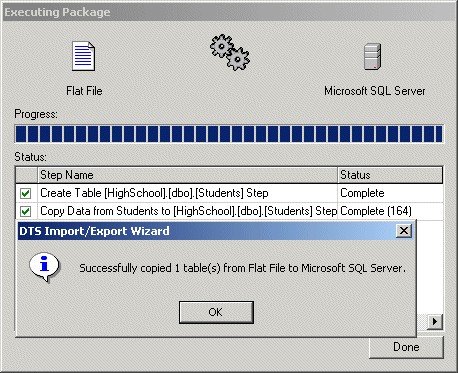Close the DTS Import/Export Wizard dialog
This screenshot has width=458, height=373.
[x=404, y=231]
